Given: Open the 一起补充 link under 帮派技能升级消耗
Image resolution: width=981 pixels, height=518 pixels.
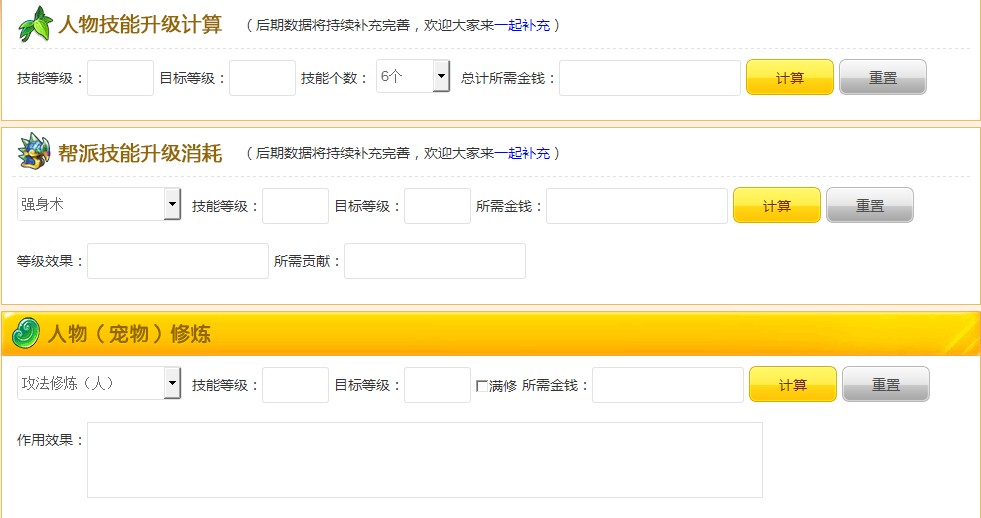Looking at the screenshot, I should coord(522,153).
